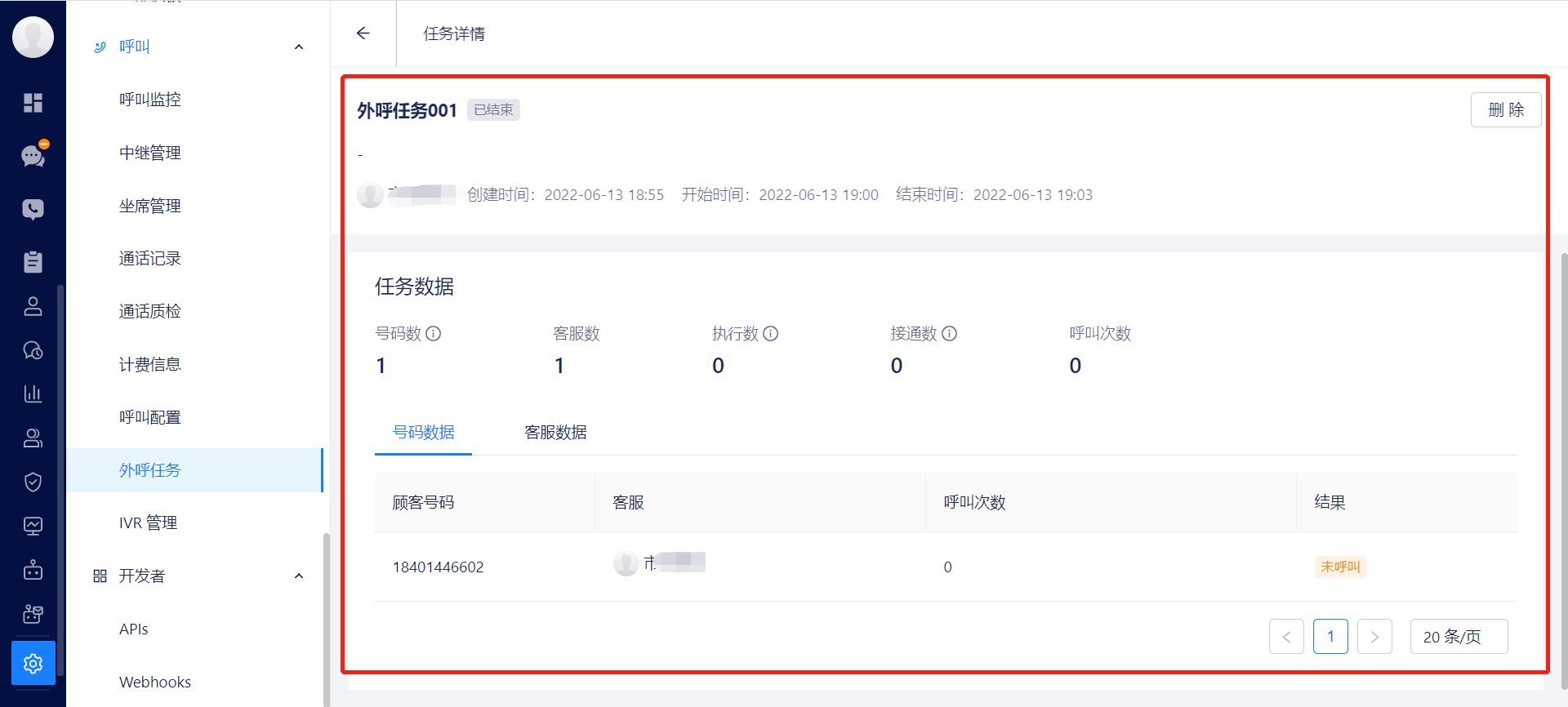Switch to the 客服数据 tab
The height and width of the screenshot is (707, 1568).
click(555, 432)
